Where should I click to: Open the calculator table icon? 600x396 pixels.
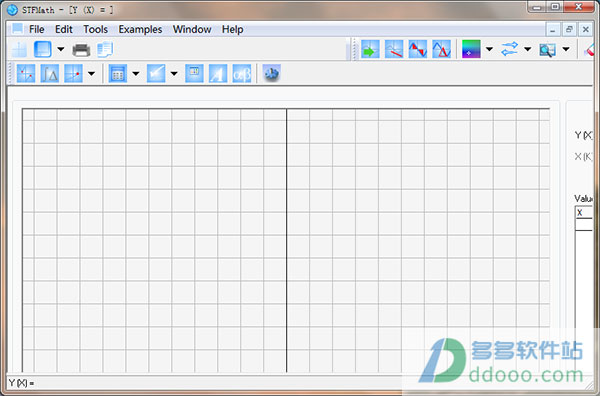point(118,73)
